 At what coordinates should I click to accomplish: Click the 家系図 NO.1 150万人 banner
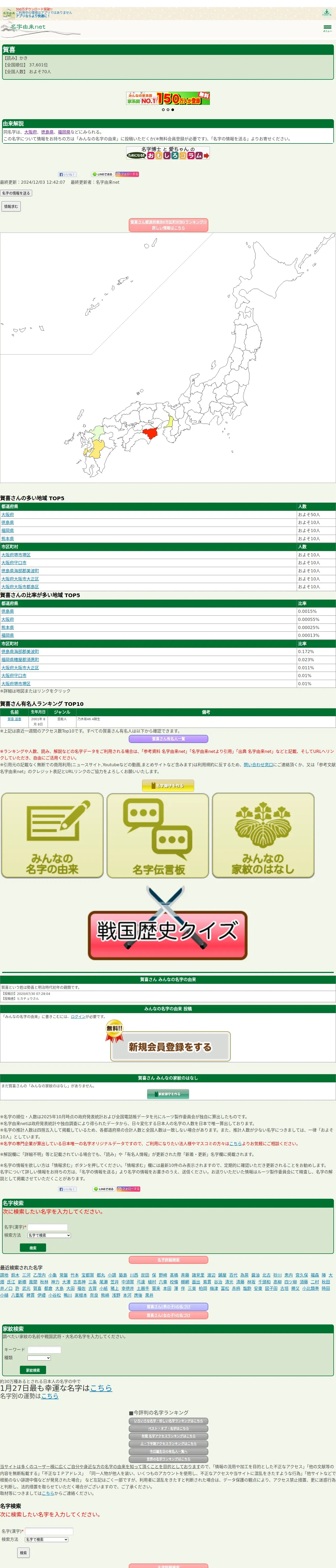(168, 98)
